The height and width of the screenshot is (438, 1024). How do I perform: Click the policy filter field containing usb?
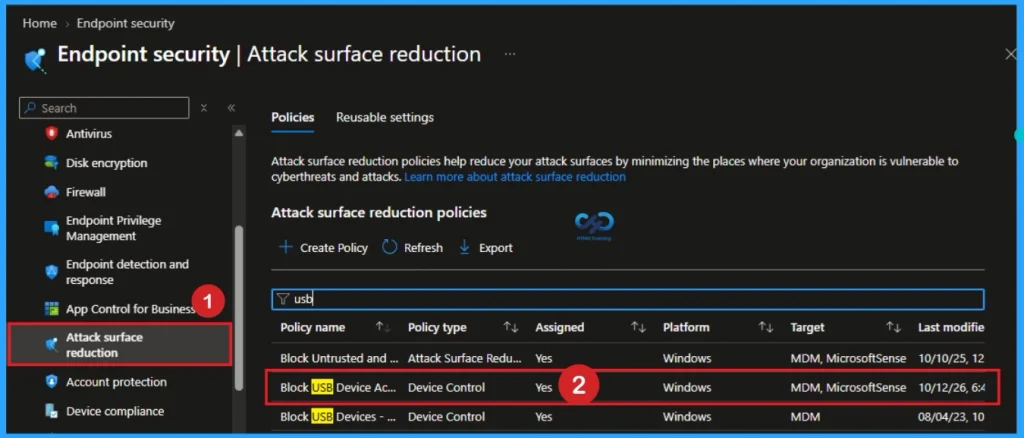tap(628, 300)
